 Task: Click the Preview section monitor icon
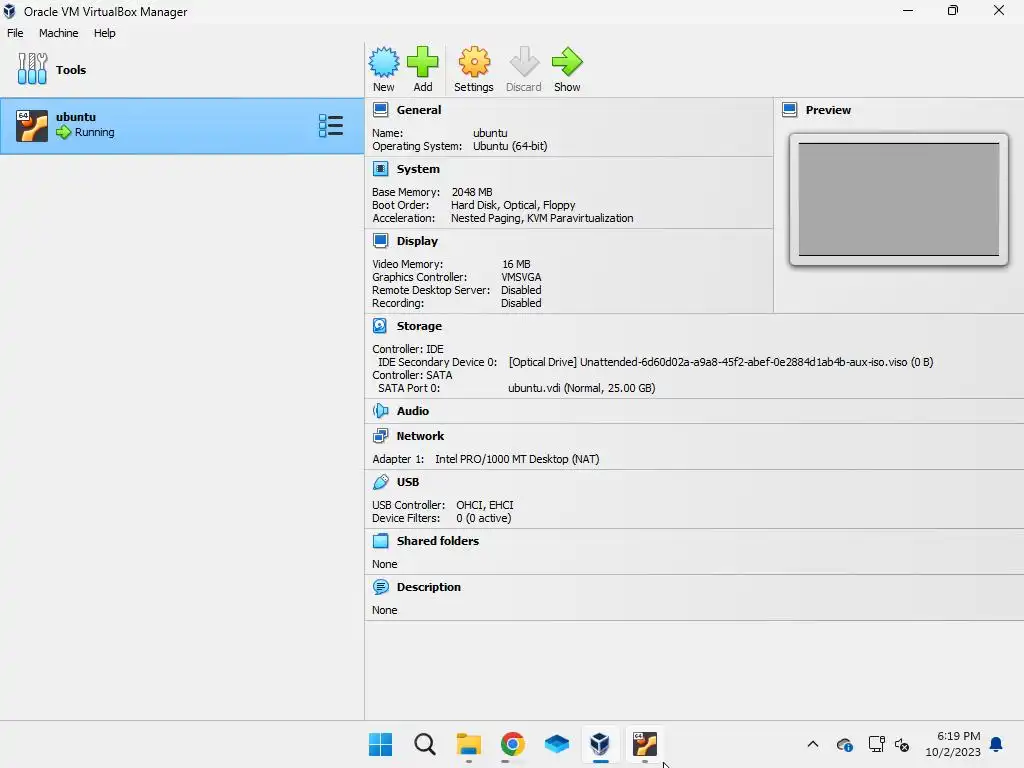790,110
